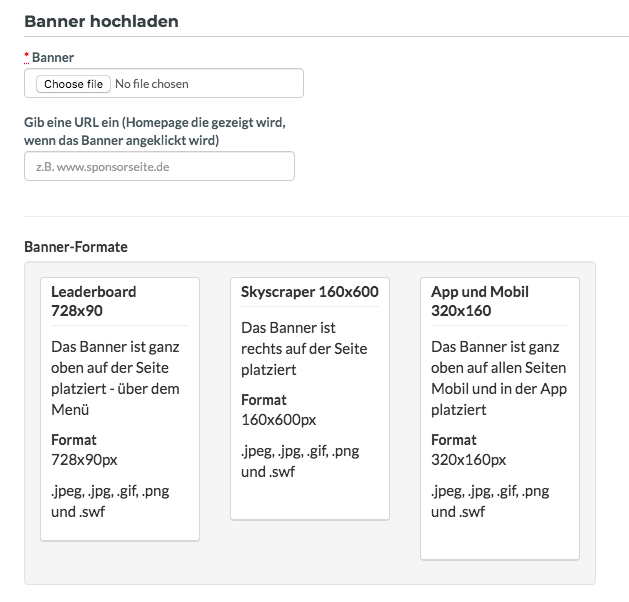Click the 'No file chosen' text
The height and width of the screenshot is (602, 629).
point(152,84)
